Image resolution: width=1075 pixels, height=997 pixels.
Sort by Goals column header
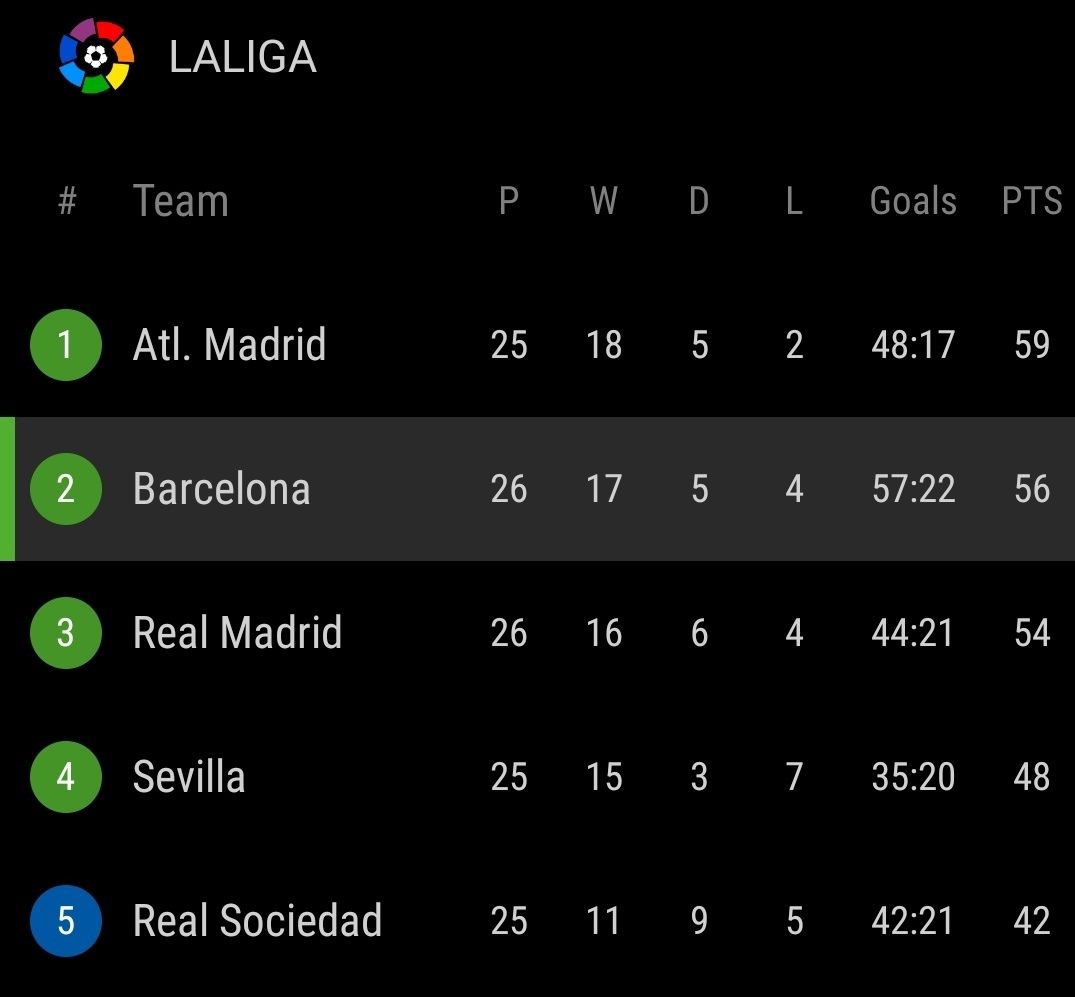click(913, 201)
